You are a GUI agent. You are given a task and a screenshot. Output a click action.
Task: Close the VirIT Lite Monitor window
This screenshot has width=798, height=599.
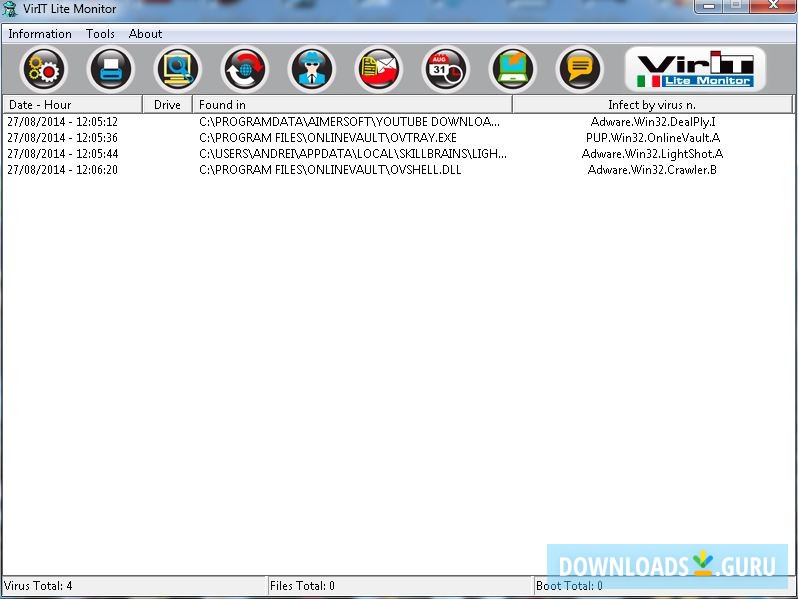click(773, 6)
